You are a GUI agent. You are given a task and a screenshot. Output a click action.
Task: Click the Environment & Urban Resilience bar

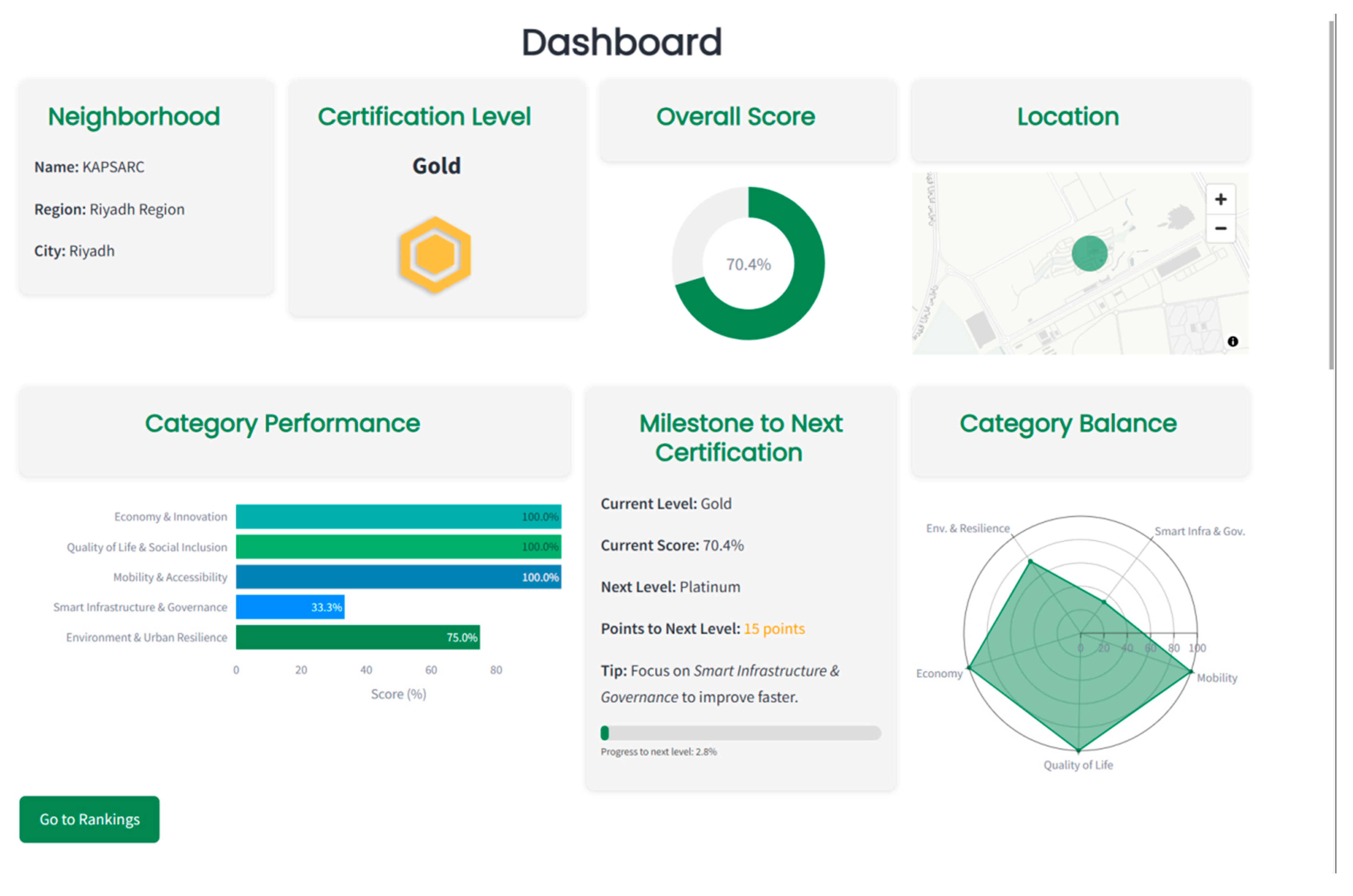(x=357, y=637)
